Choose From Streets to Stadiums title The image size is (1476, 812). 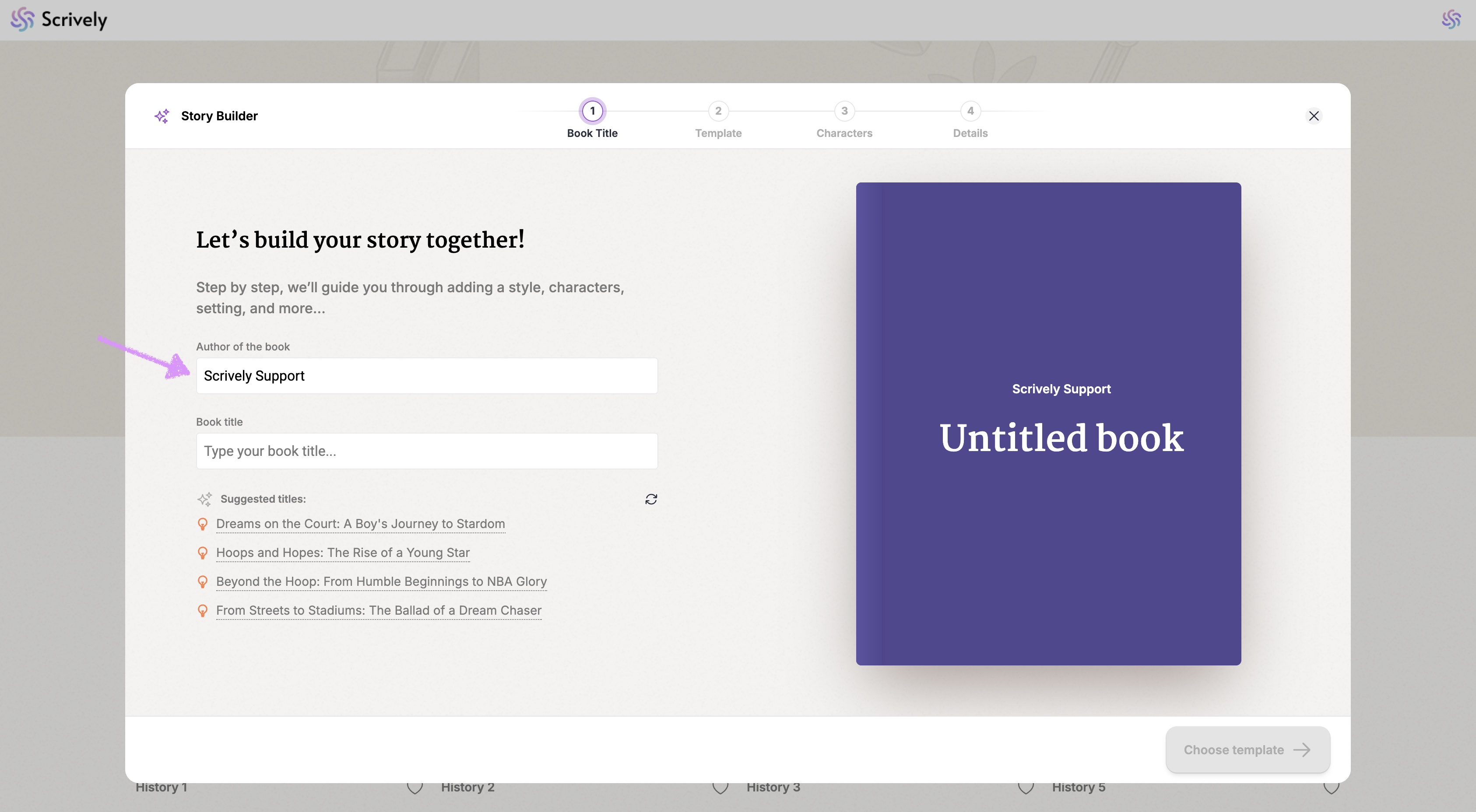tap(379, 610)
